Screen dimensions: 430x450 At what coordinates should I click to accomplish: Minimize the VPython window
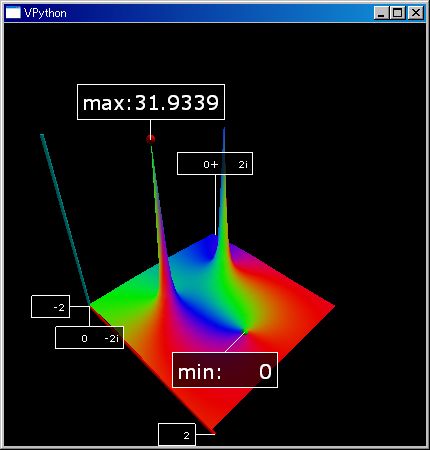[x=381, y=13]
